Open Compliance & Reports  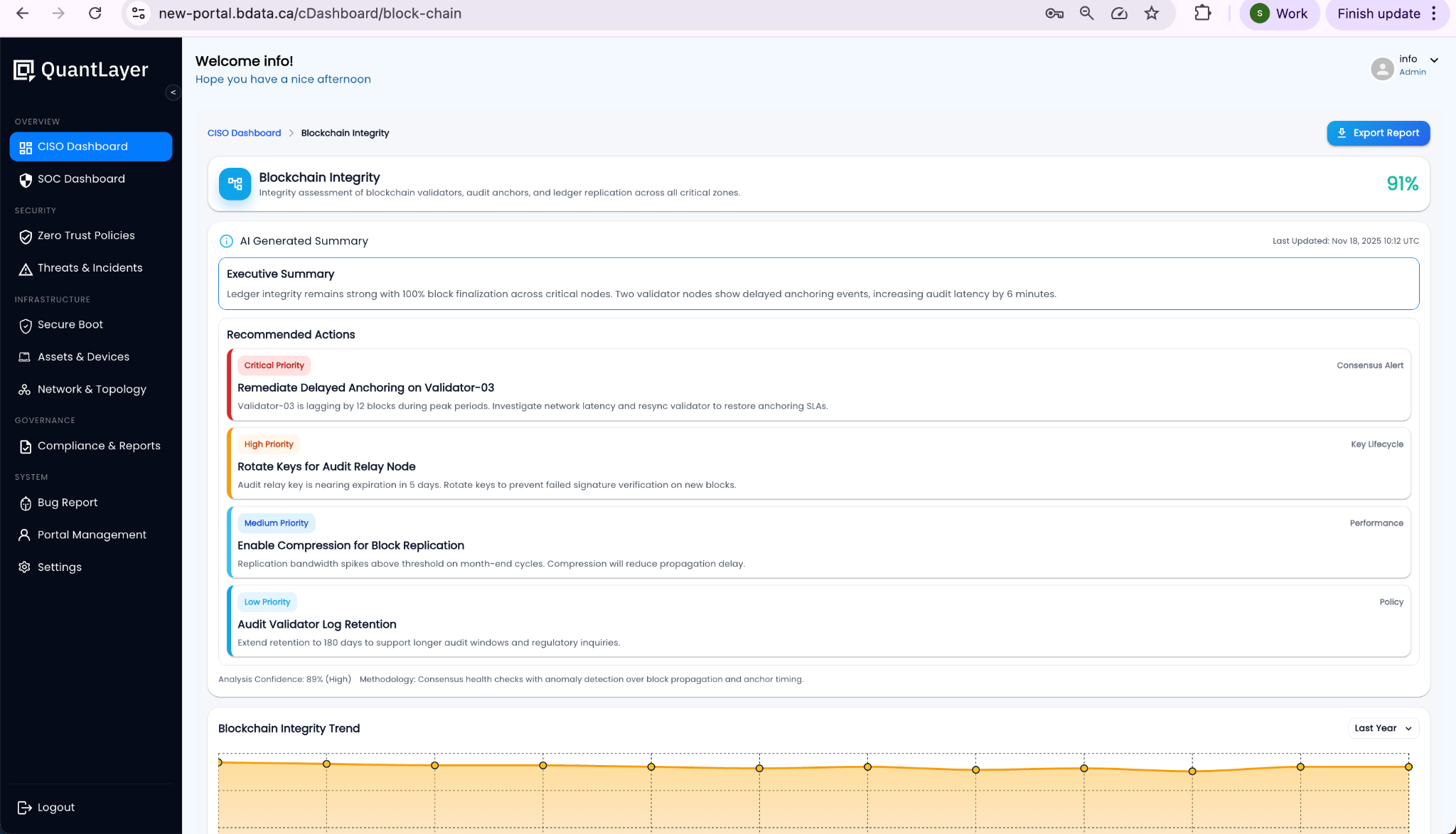click(98, 446)
